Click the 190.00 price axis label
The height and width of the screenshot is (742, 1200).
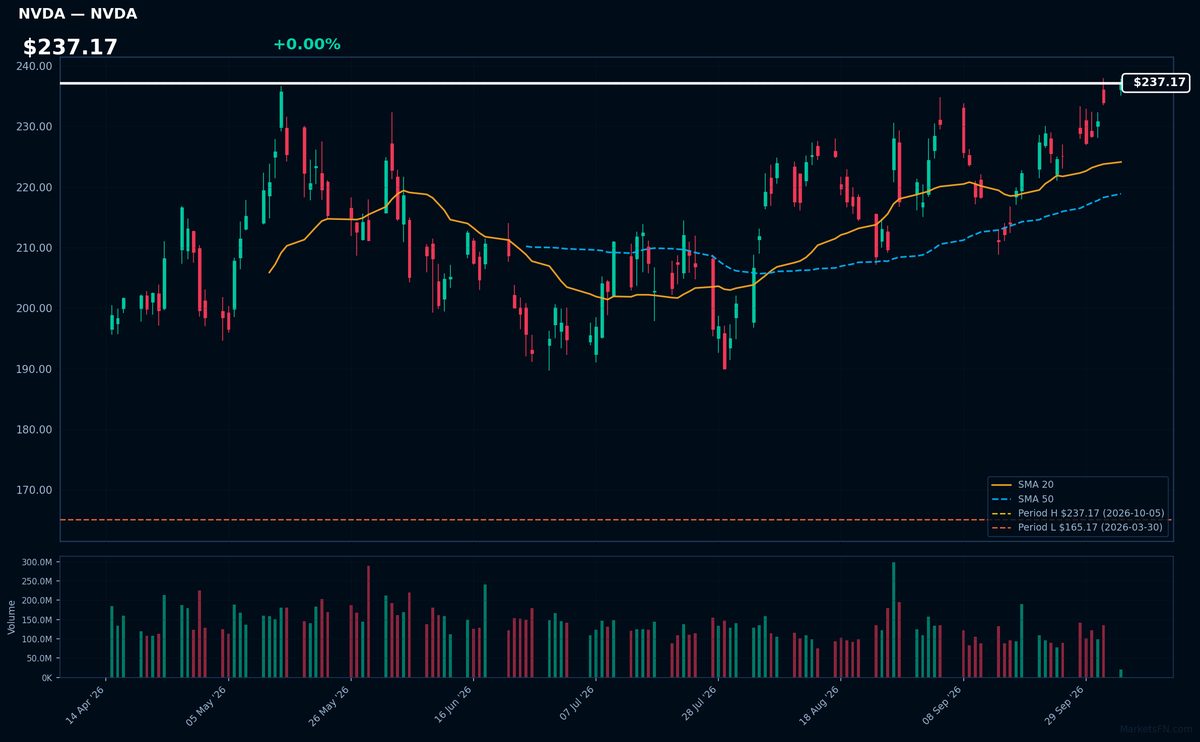tap(35, 369)
